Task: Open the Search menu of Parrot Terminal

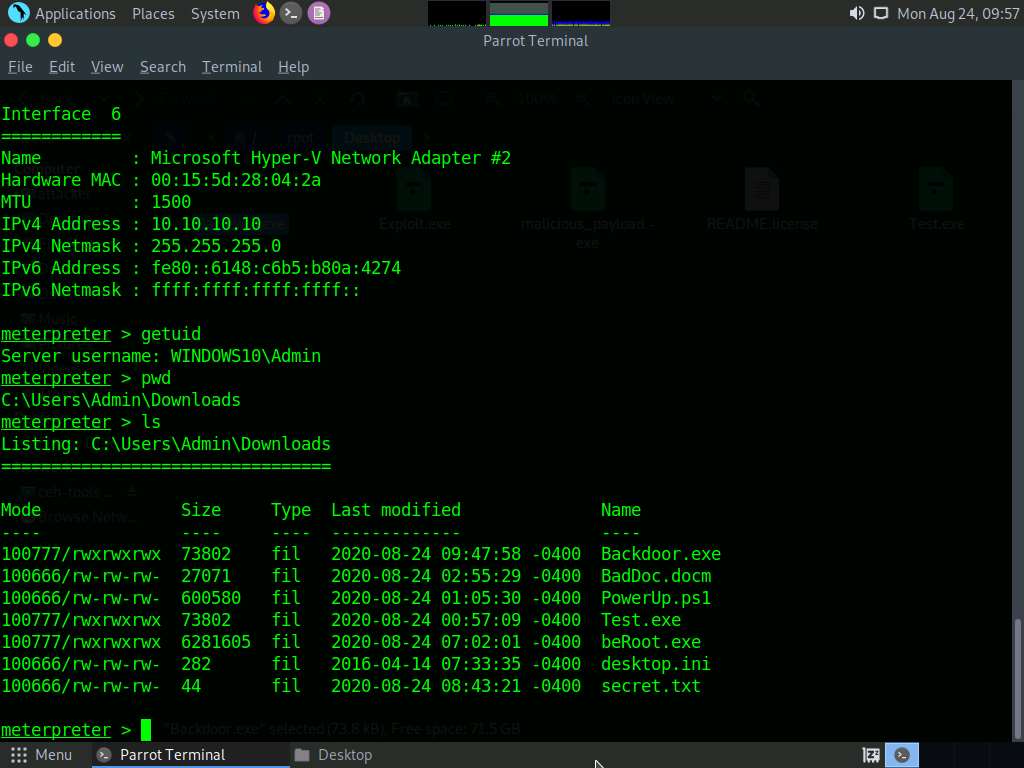Action: click(163, 67)
